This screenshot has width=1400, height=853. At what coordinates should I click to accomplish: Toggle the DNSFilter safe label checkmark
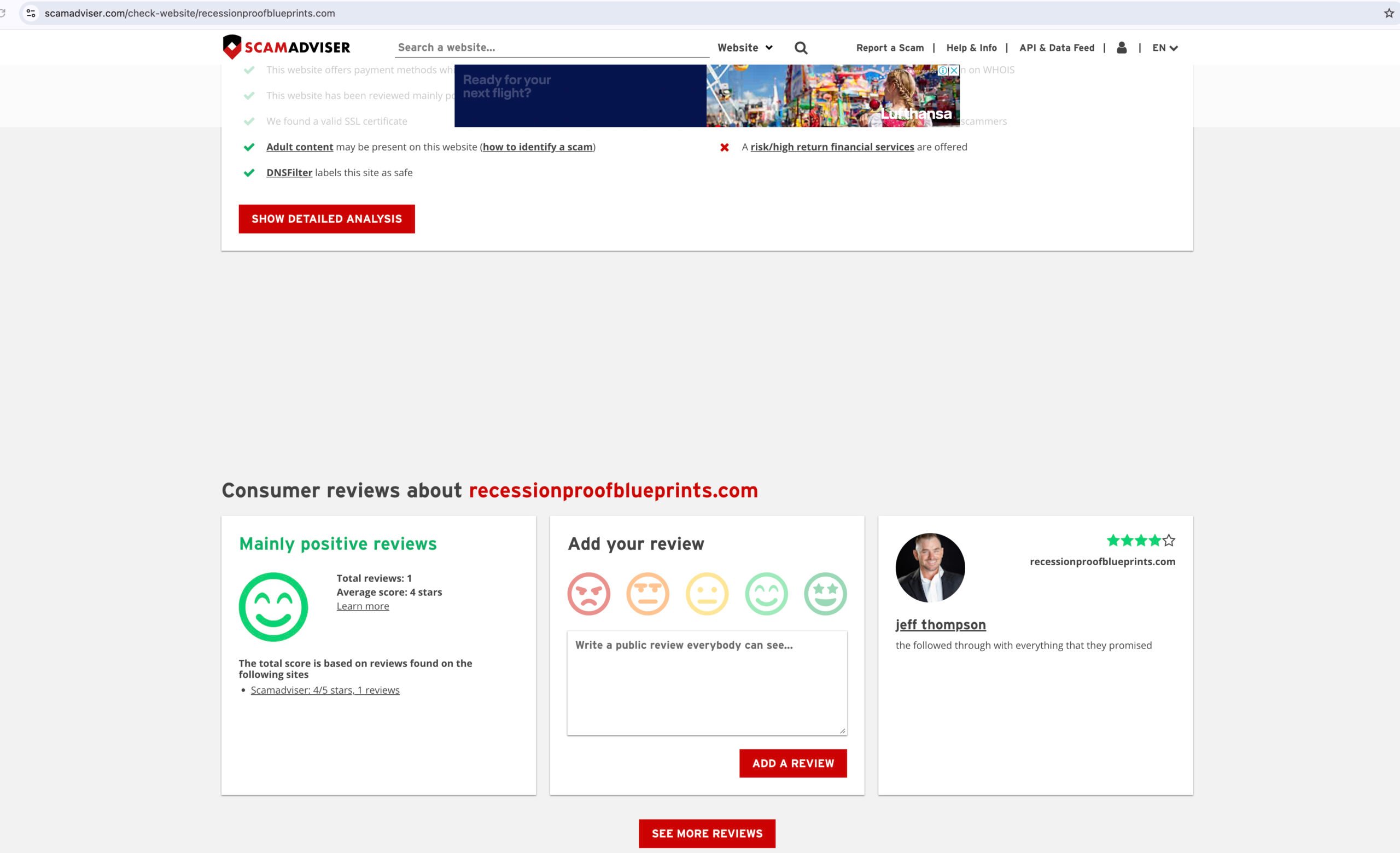click(x=248, y=172)
